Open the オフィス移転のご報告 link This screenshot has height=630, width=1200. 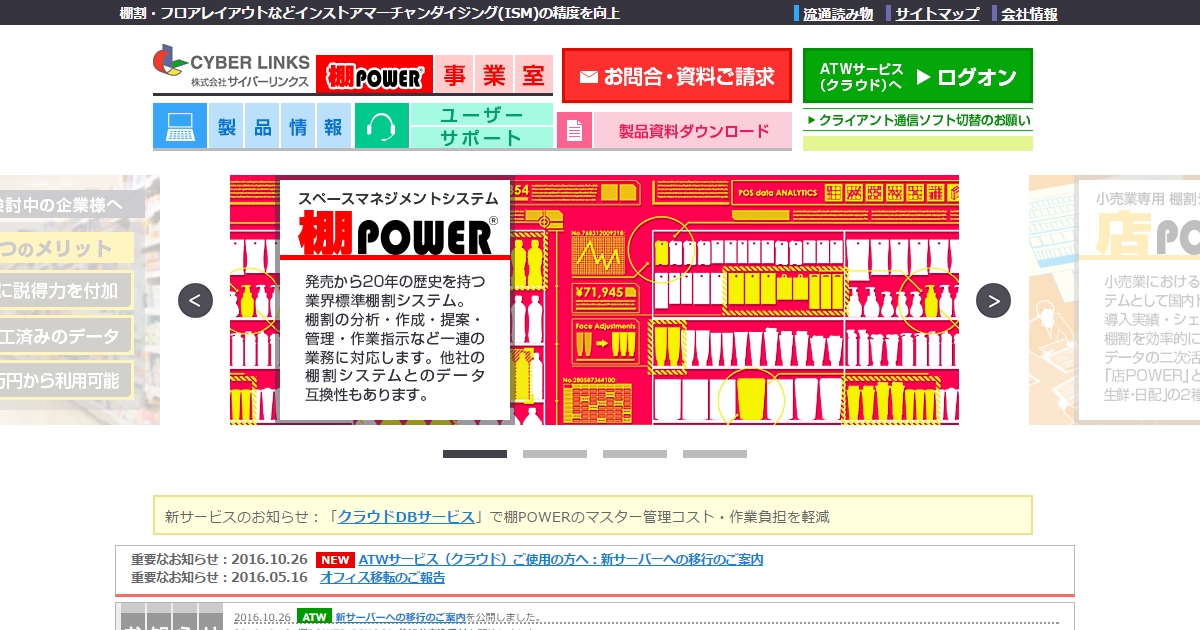click(382, 578)
